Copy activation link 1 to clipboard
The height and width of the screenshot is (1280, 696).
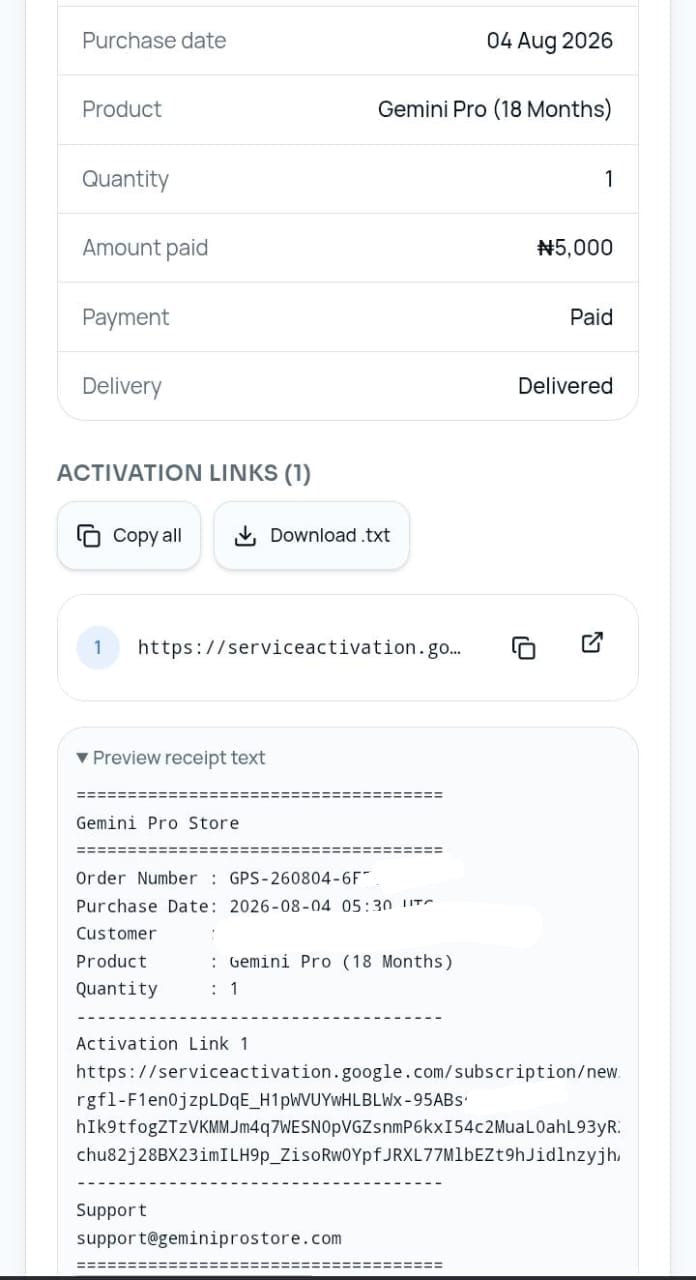(x=524, y=647)
